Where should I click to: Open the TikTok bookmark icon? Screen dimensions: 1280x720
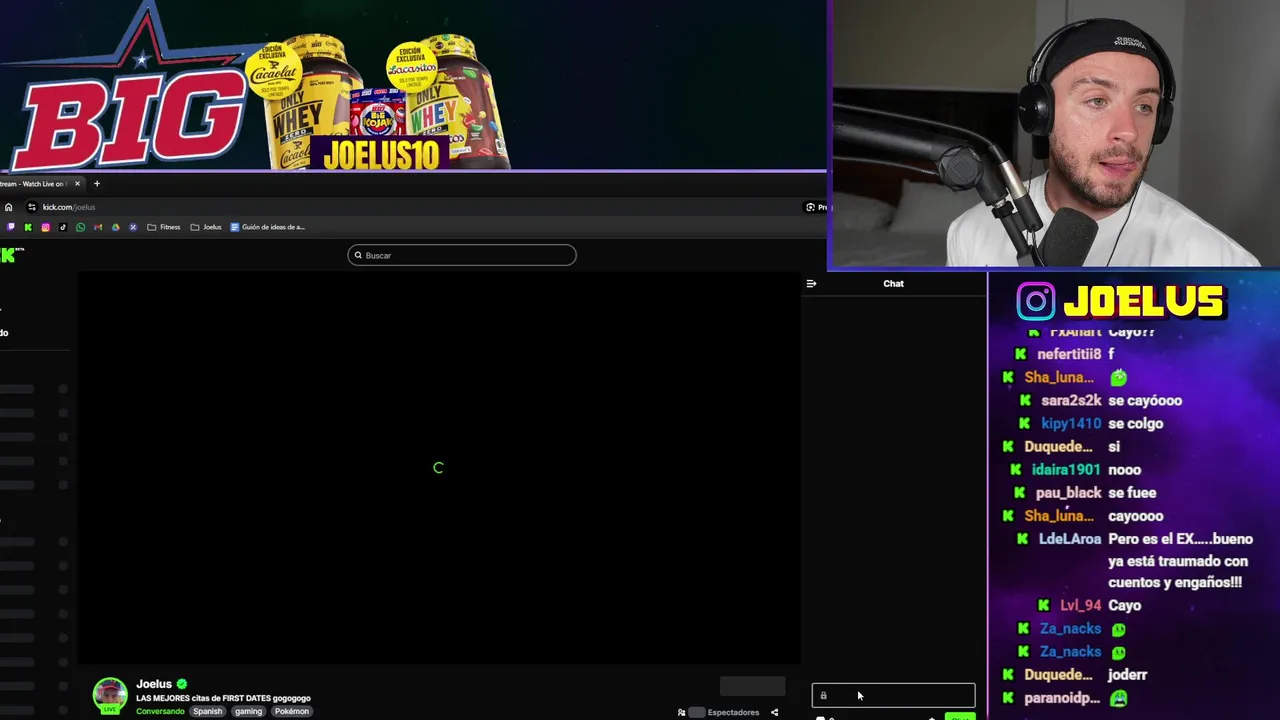(x=63, y=227)
